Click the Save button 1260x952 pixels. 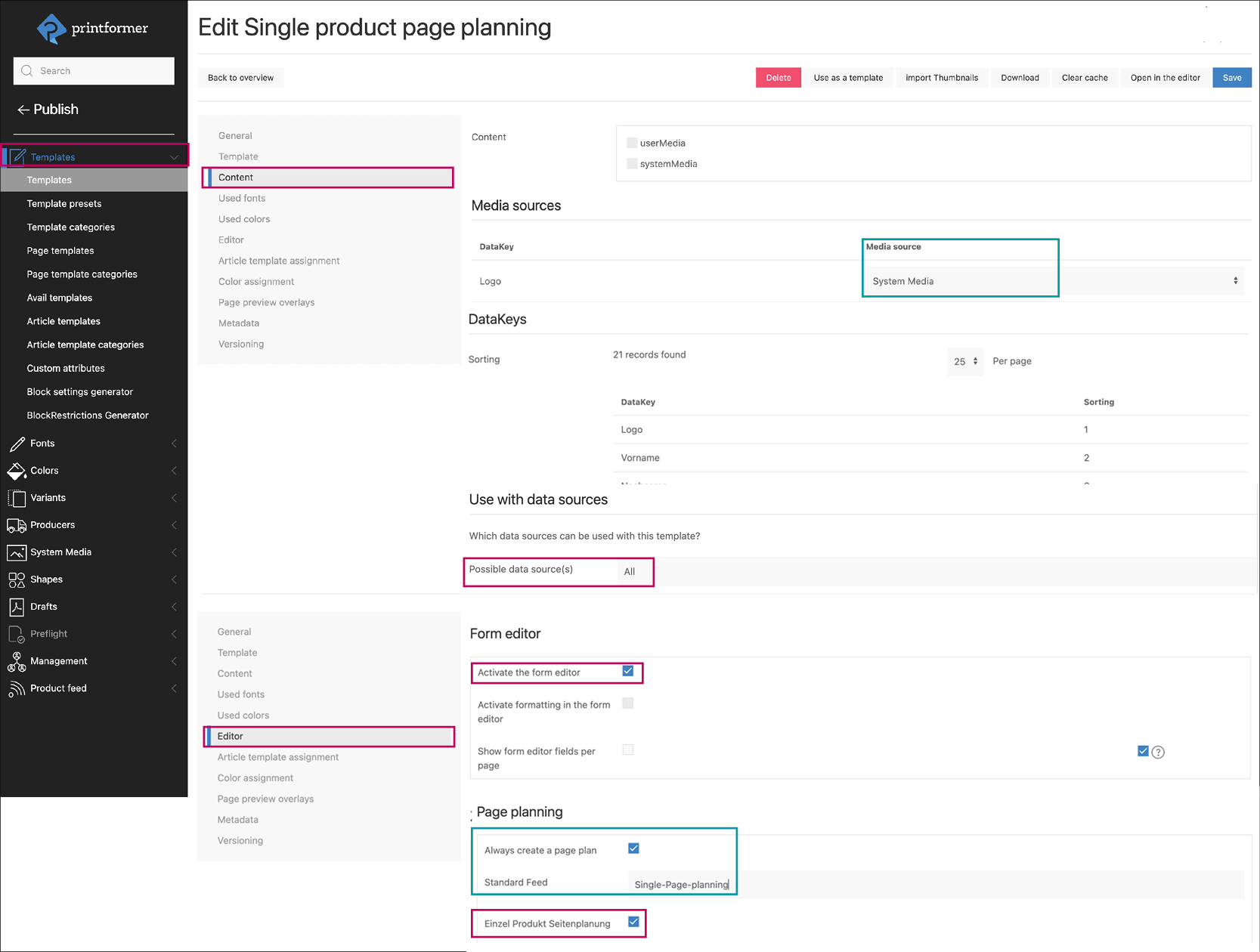click(x=1232, y=77)
